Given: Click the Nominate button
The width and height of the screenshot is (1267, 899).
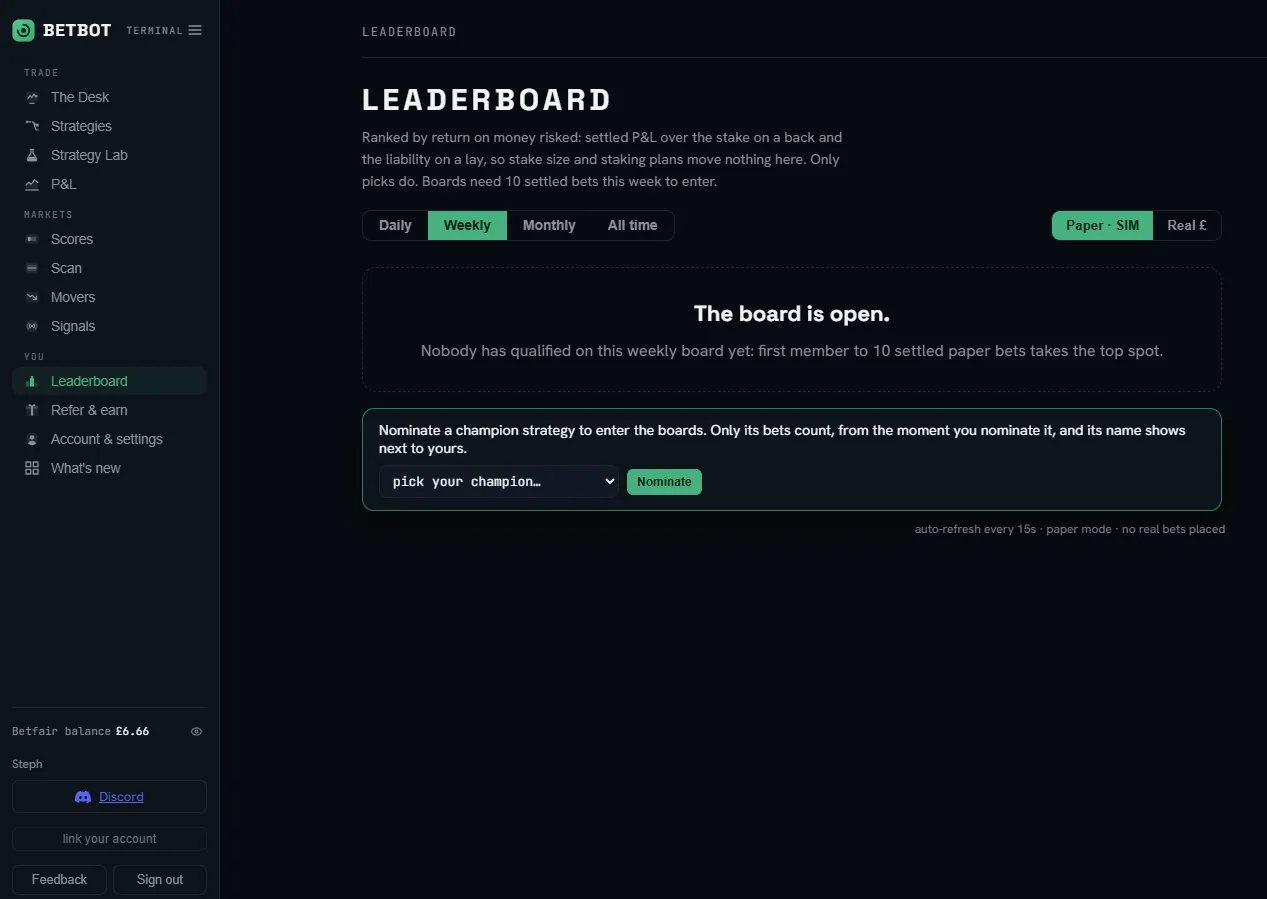Looking at the screenshot, I should pos(664,482).
